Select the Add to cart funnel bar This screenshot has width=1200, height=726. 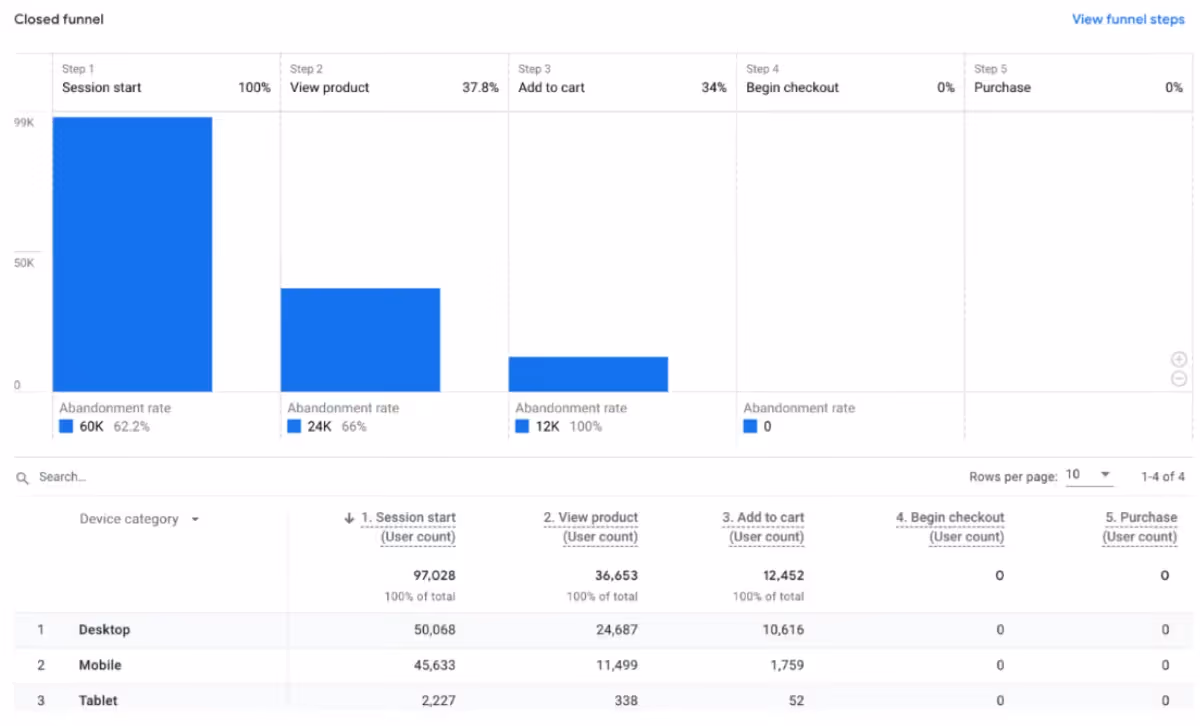point(588,374)
